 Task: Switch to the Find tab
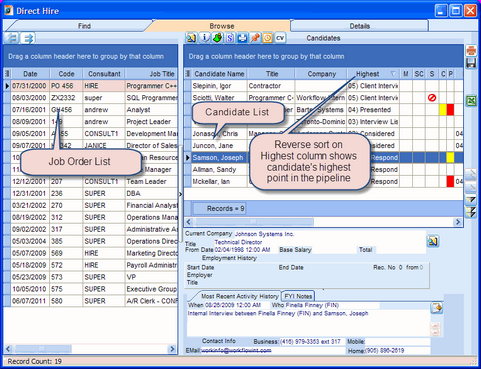point(84,26)
